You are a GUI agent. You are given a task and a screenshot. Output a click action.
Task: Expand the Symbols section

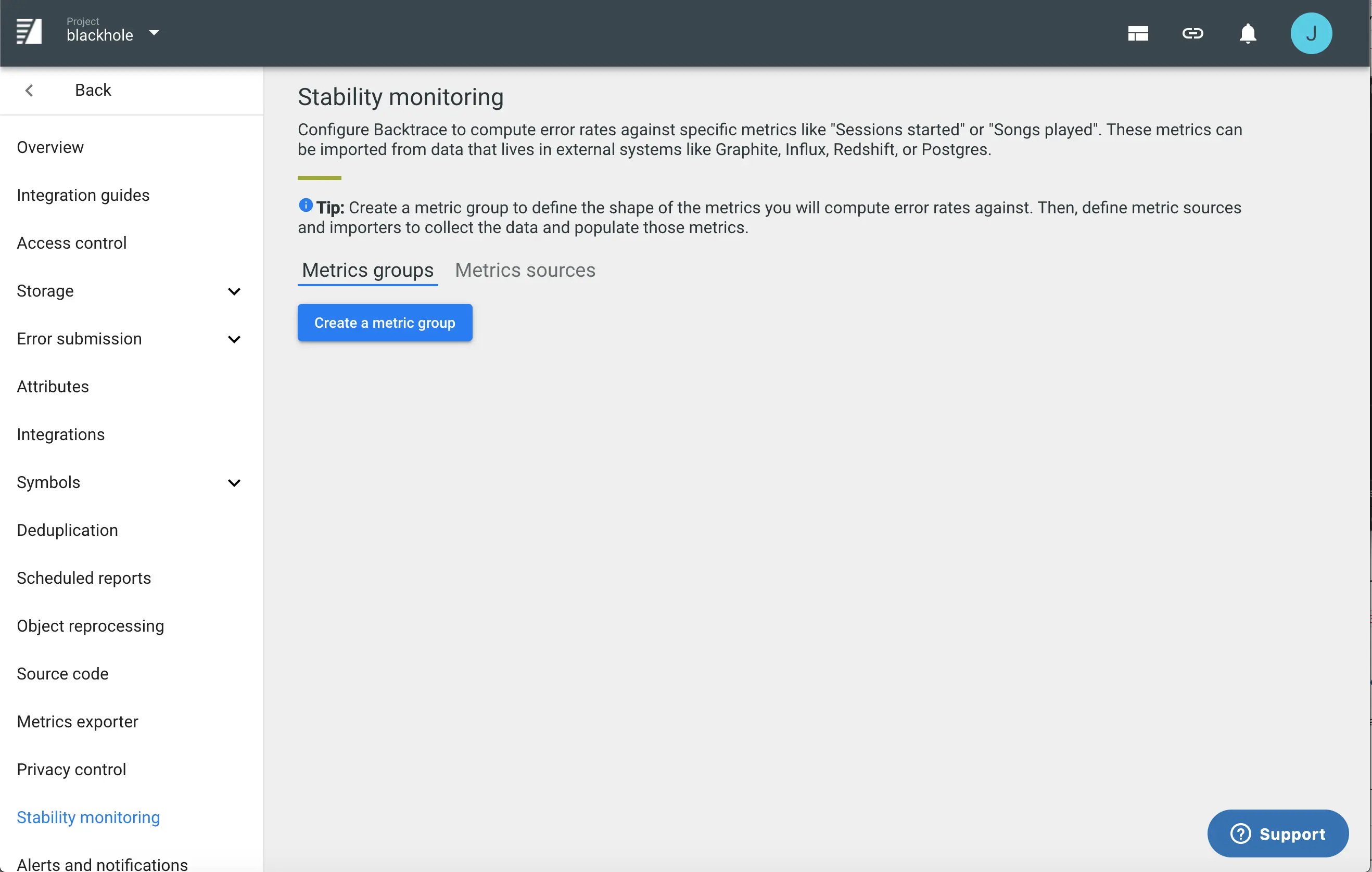point(234,482)
